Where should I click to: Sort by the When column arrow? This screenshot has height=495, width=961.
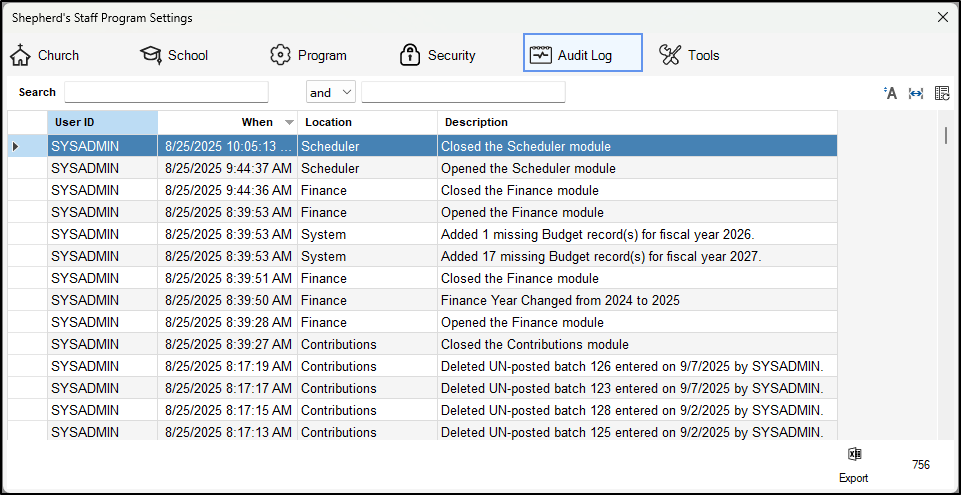click(x=289, y=122)
